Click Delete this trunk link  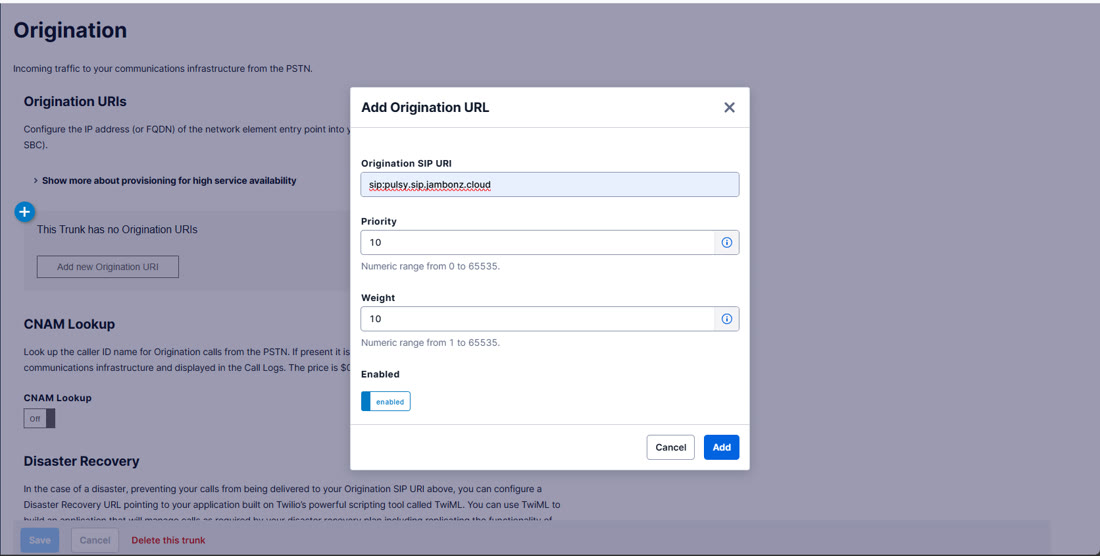click(168, 540)
